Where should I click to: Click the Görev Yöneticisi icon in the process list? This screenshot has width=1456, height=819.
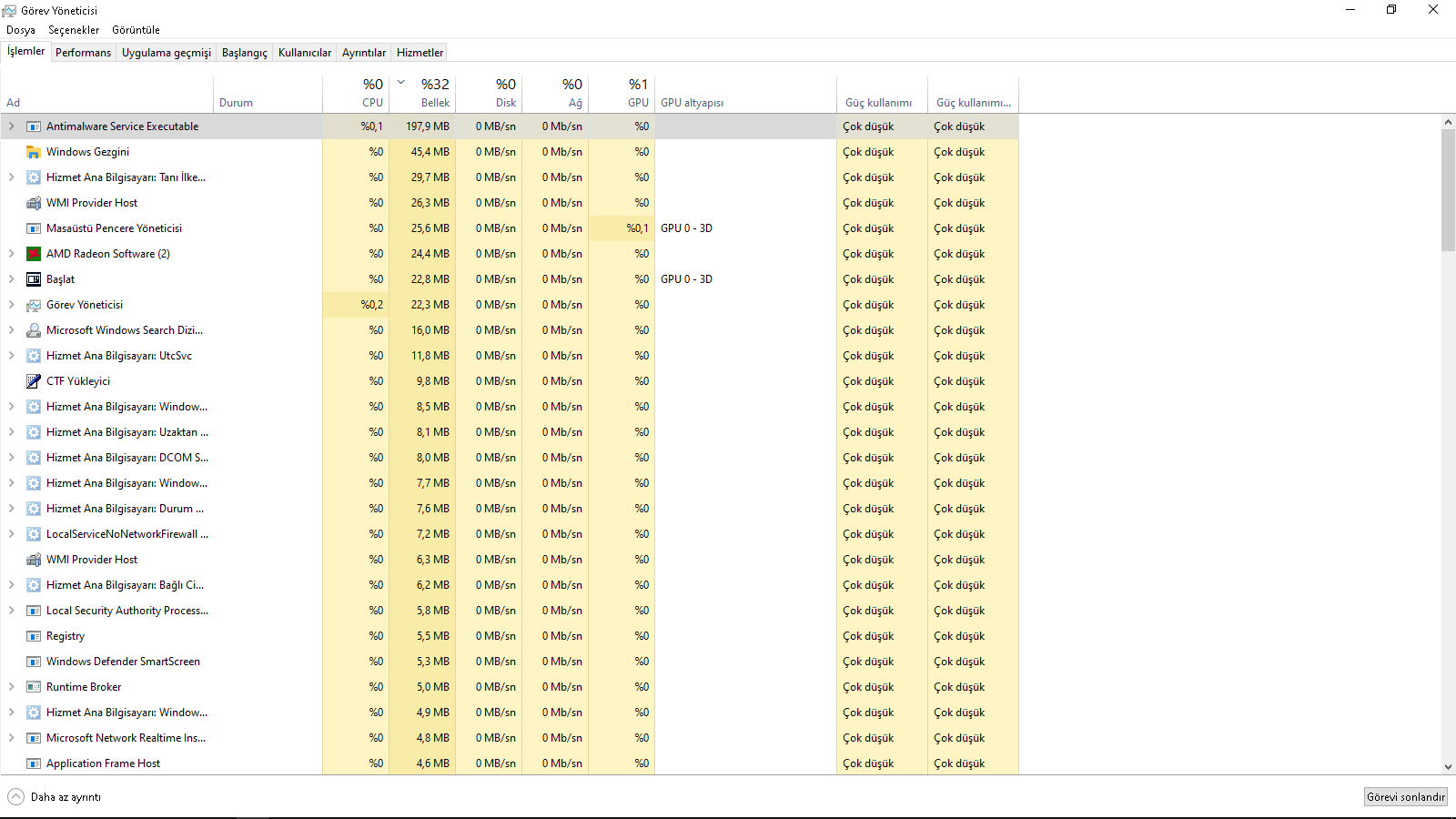(34, 305)
